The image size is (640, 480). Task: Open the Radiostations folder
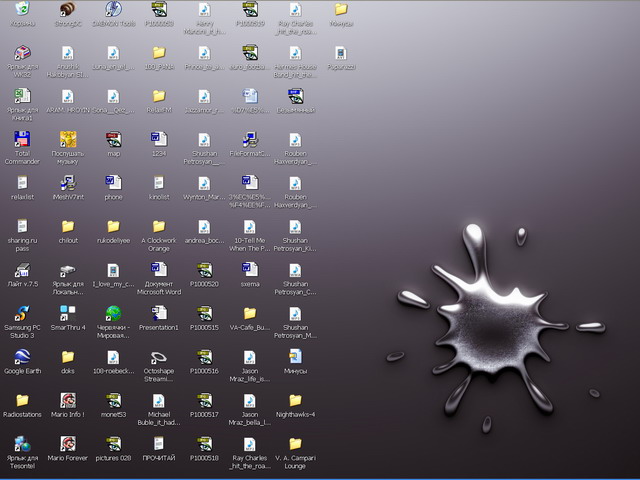22,400
